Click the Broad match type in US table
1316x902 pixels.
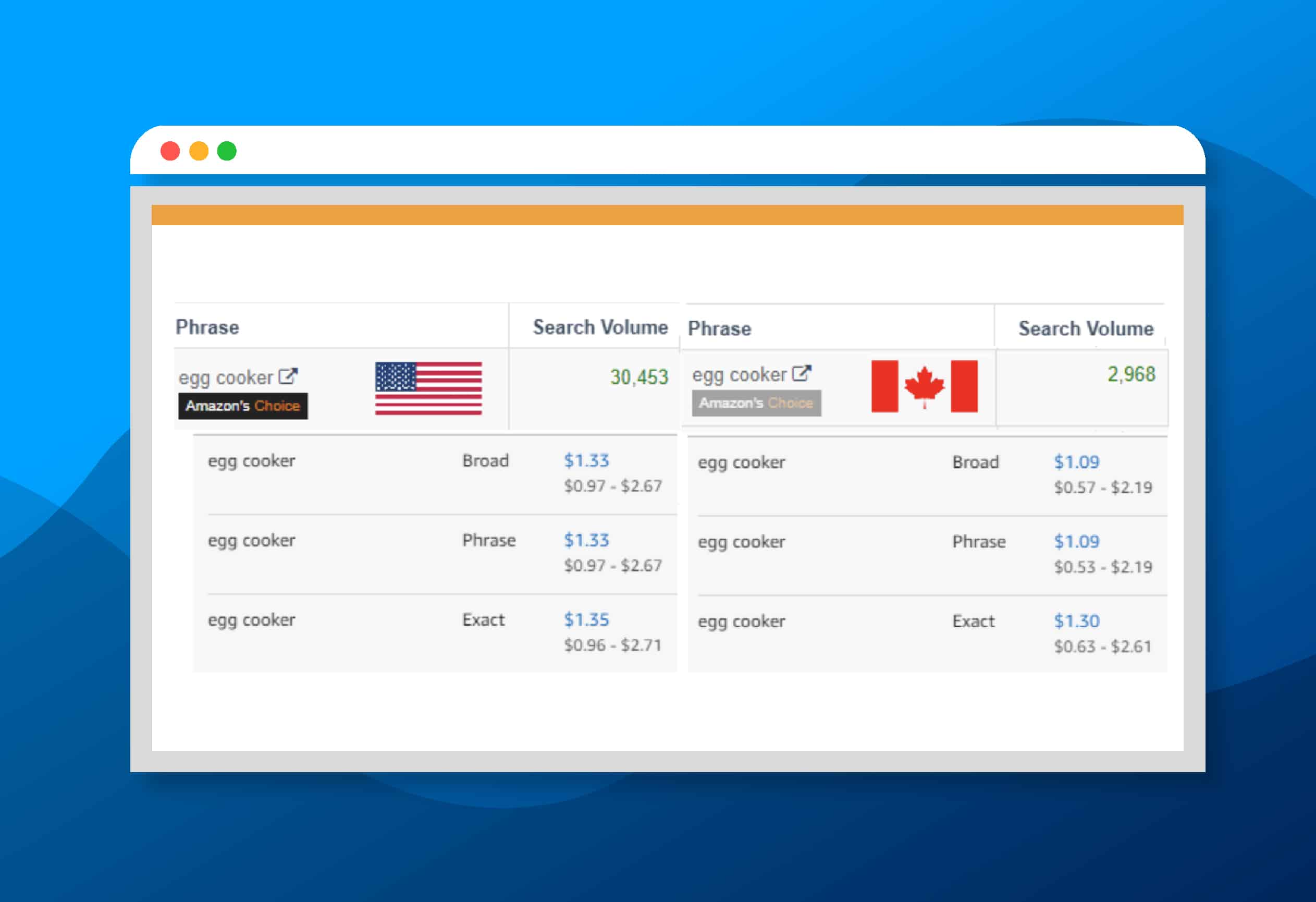[x=485, y=460]
